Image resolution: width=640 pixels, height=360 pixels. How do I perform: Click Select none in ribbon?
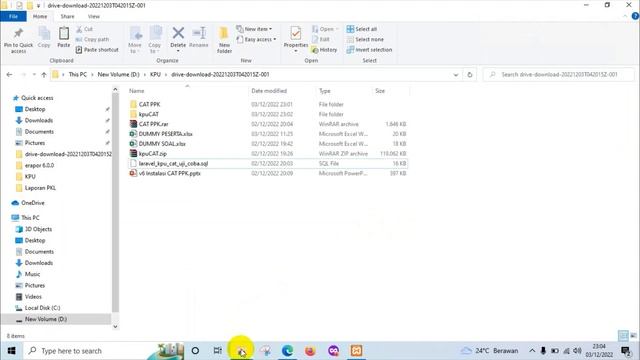[x=365, y=39]
